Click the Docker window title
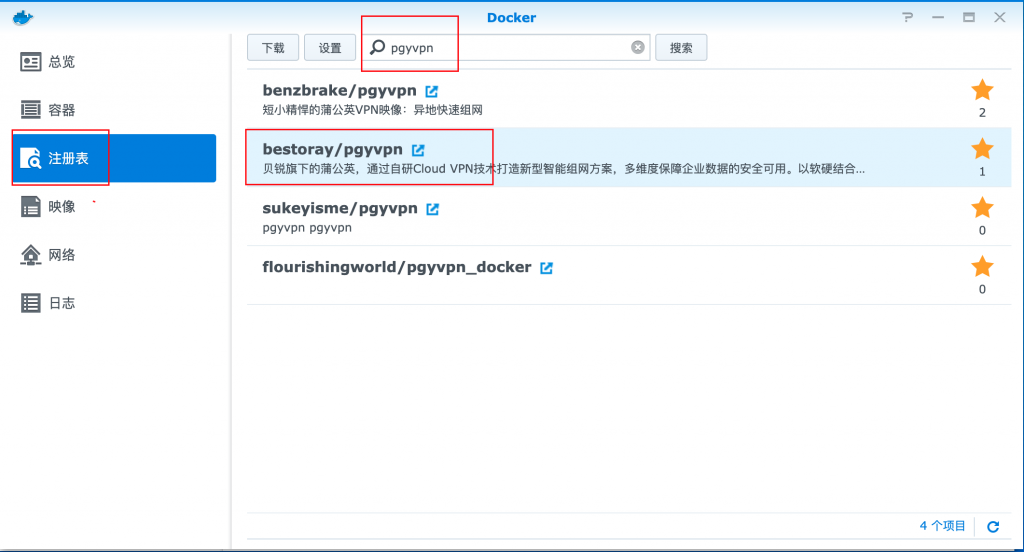1024x552 pixels. pyautogui.click(x=511, y=18)
